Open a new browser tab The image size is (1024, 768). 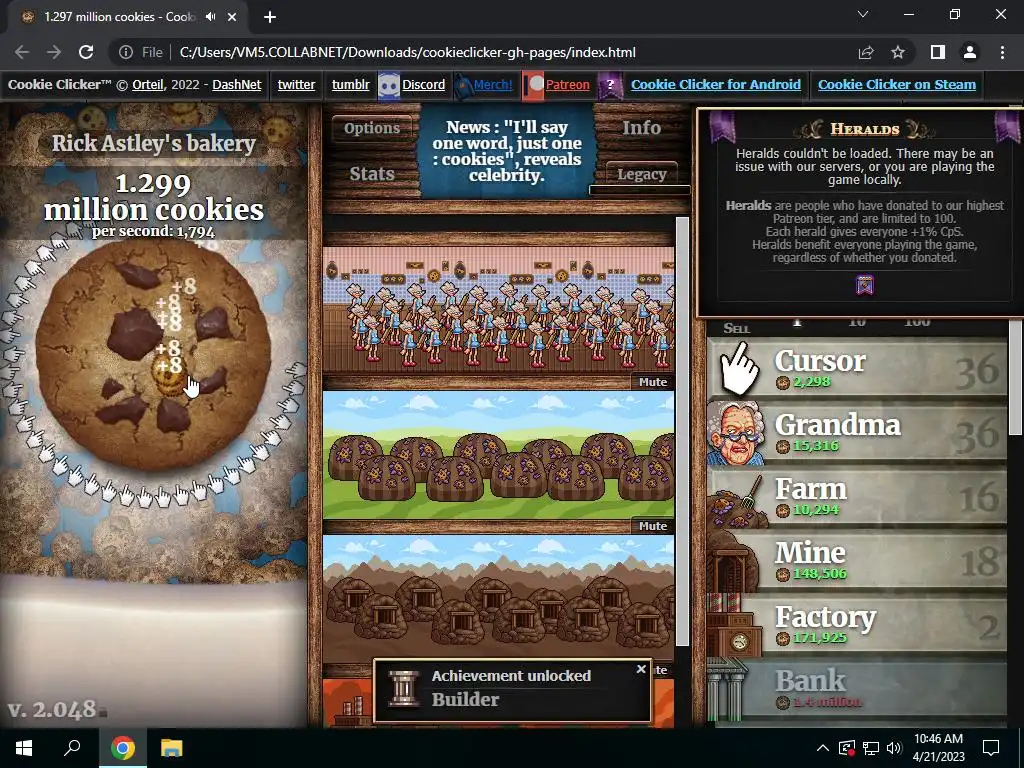coord(270,17)
